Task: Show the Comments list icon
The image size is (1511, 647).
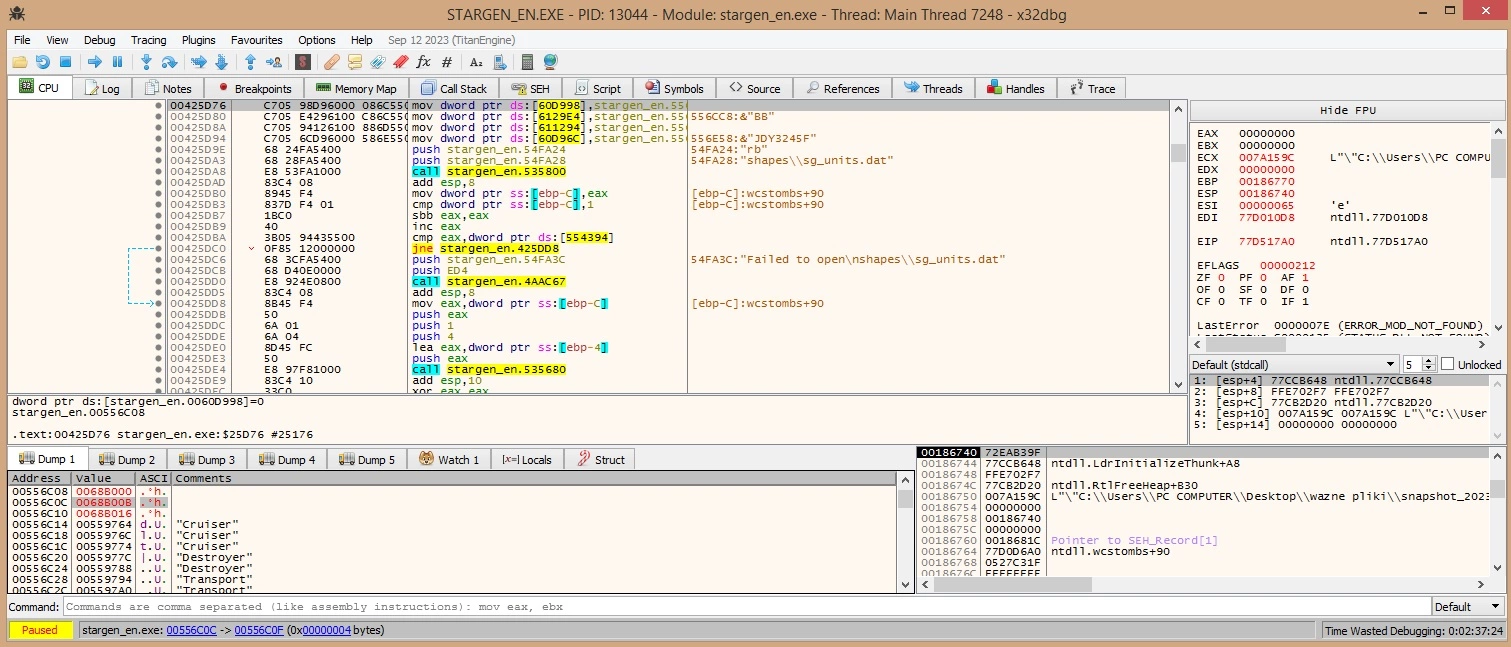Action: [x=355, y=62]
